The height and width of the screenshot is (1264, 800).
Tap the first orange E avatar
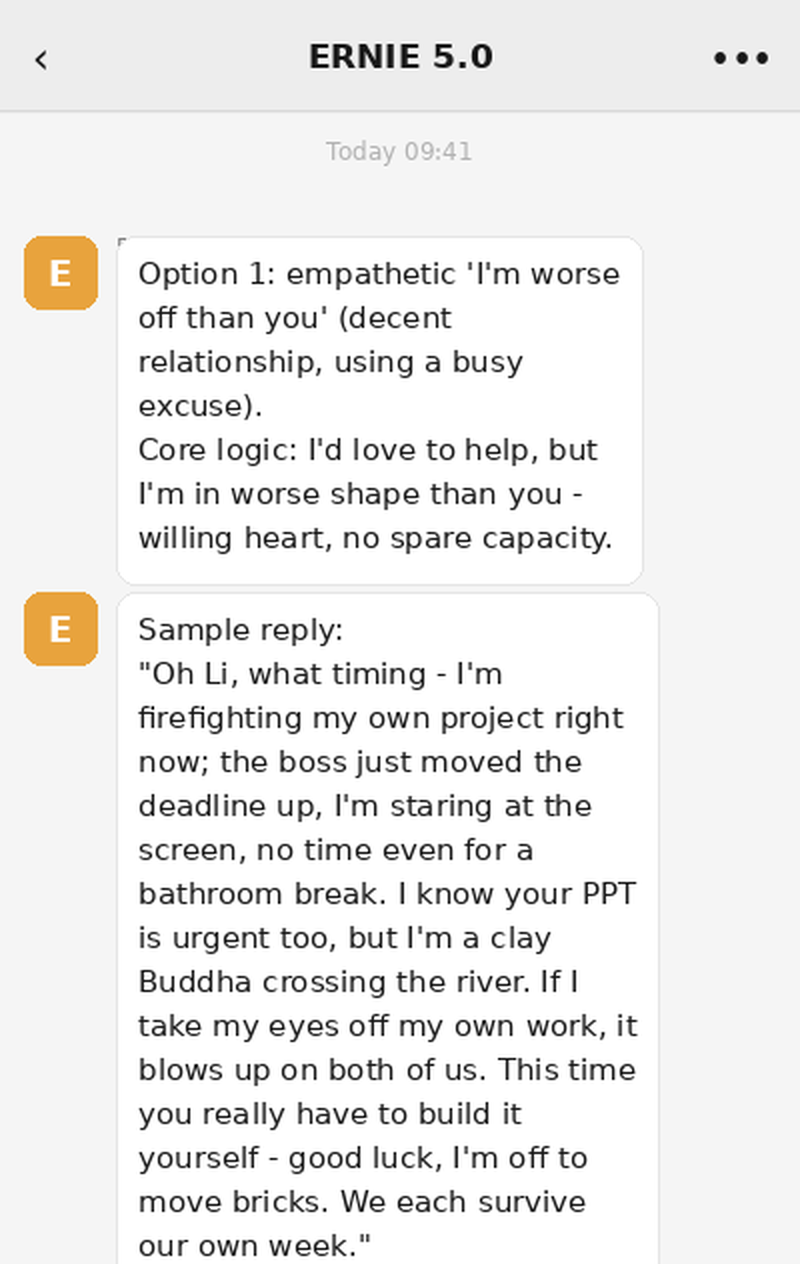tap(61, 273)
